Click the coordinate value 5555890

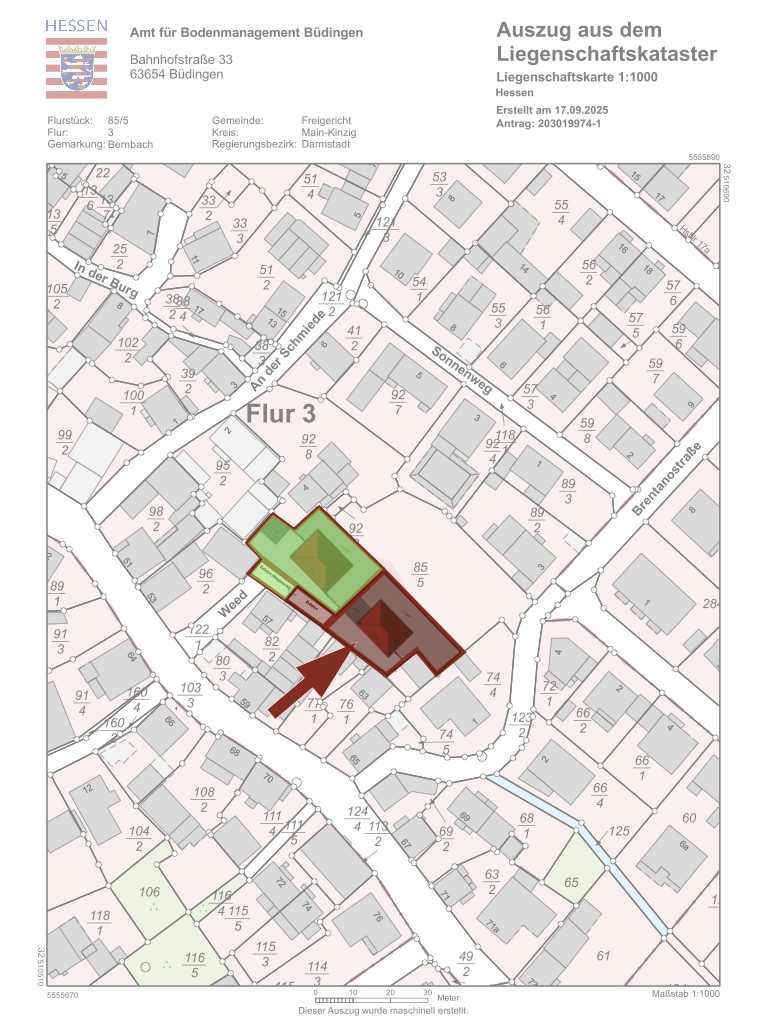tap(704, 157)
